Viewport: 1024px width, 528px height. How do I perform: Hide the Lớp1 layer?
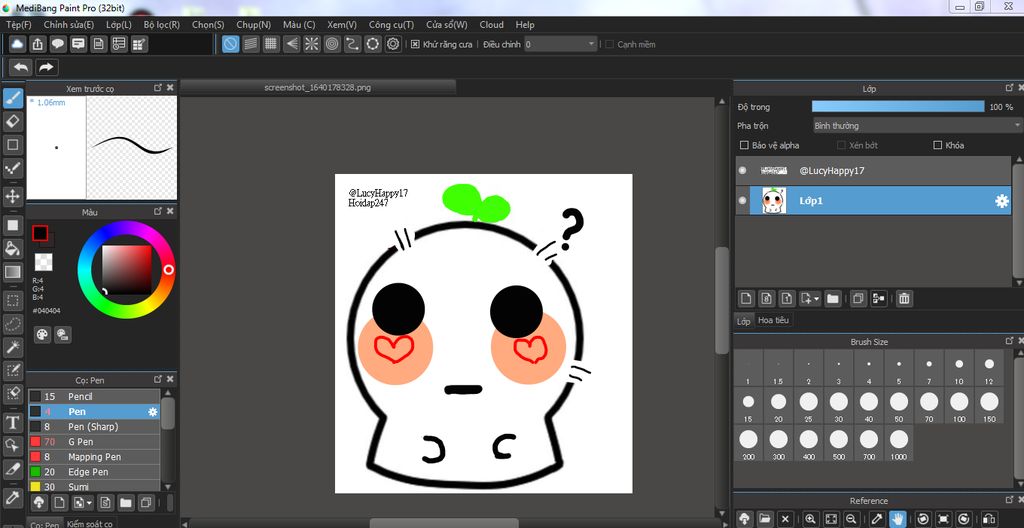coord(742,201)
